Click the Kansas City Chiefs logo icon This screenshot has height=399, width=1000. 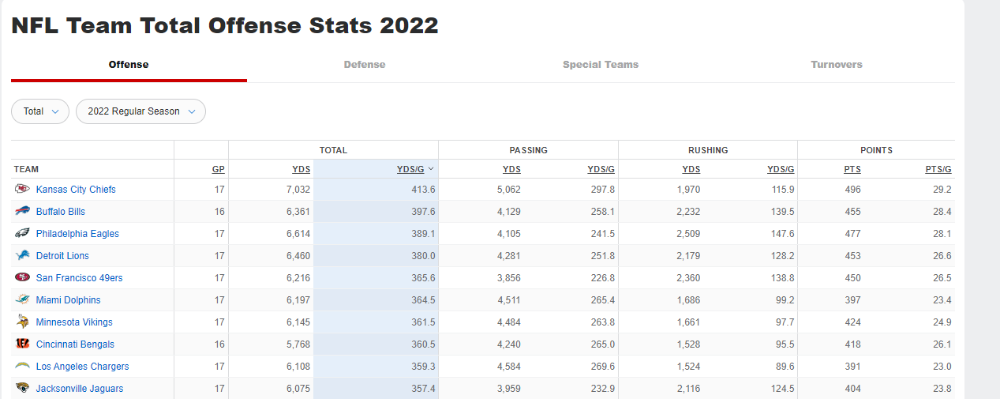coord(22,189)
